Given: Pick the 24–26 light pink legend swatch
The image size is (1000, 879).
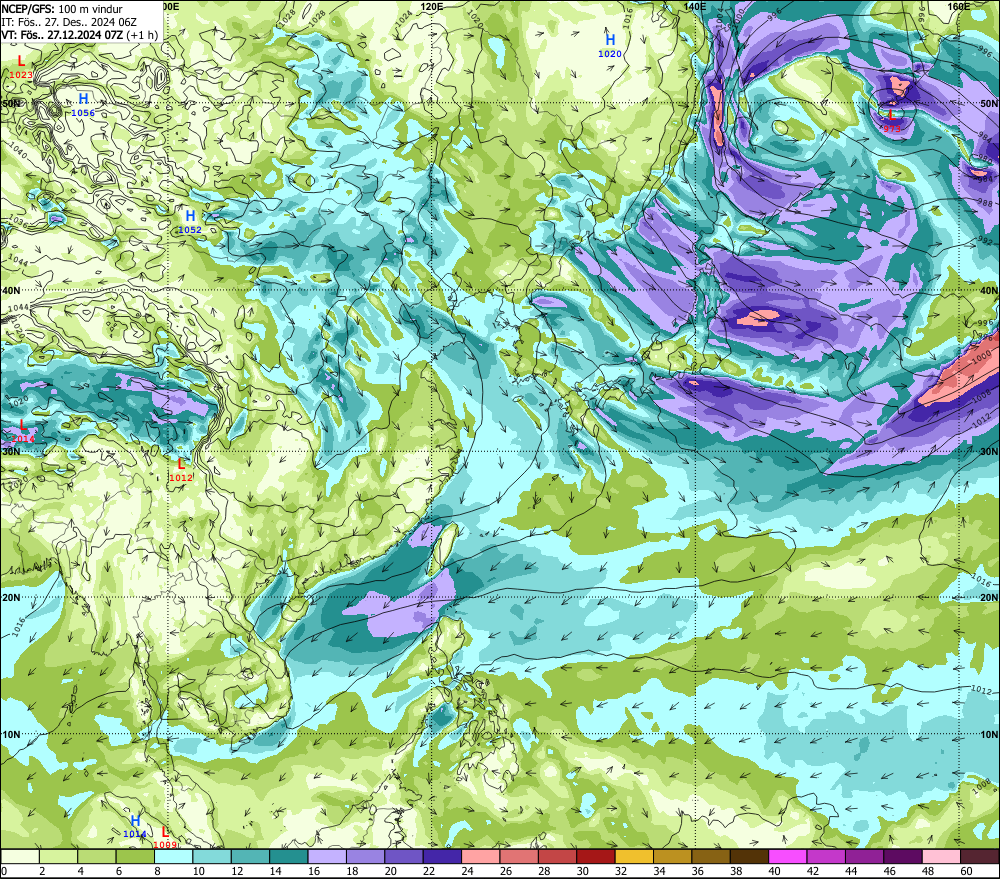Looking at the screenshot, I should 481,857.
